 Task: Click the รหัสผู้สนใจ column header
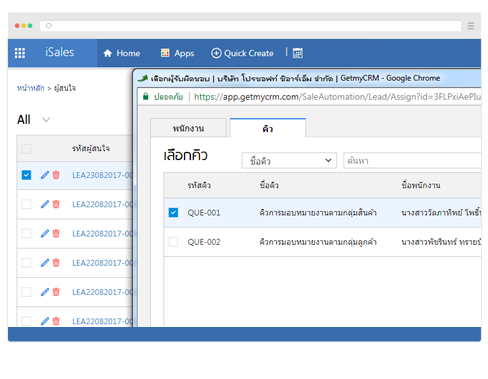point(91,148)
